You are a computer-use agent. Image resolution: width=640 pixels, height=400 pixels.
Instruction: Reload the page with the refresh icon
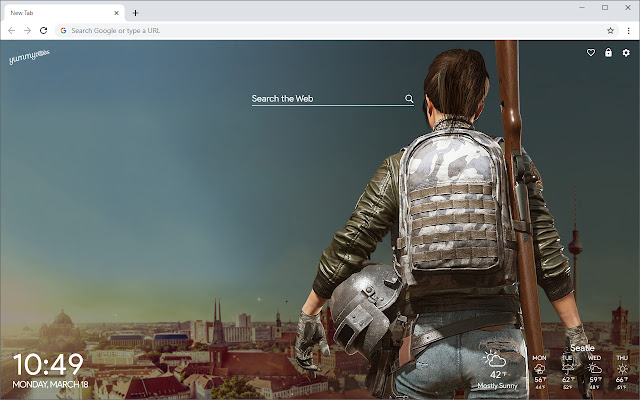[x=43, y=31]
